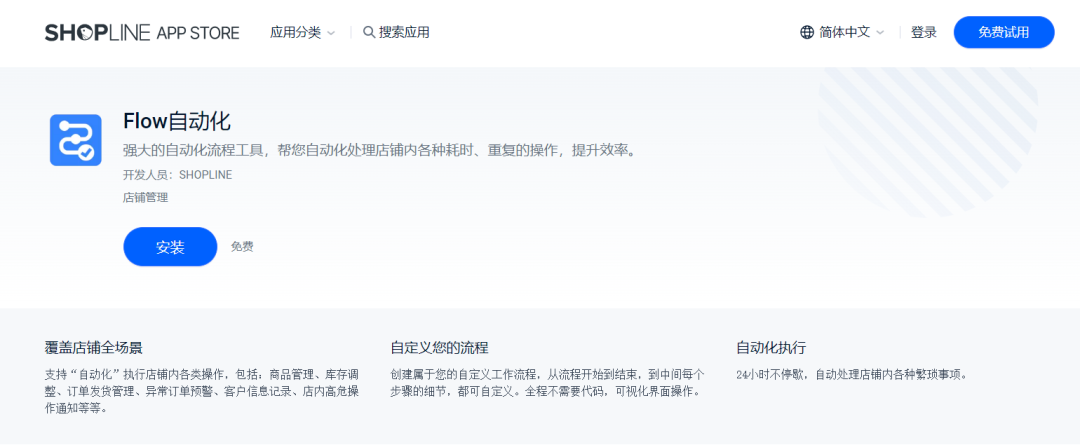The image size is (1080, 445).
Task: Click the Flow自动化 title
Action: pos(177,122)
